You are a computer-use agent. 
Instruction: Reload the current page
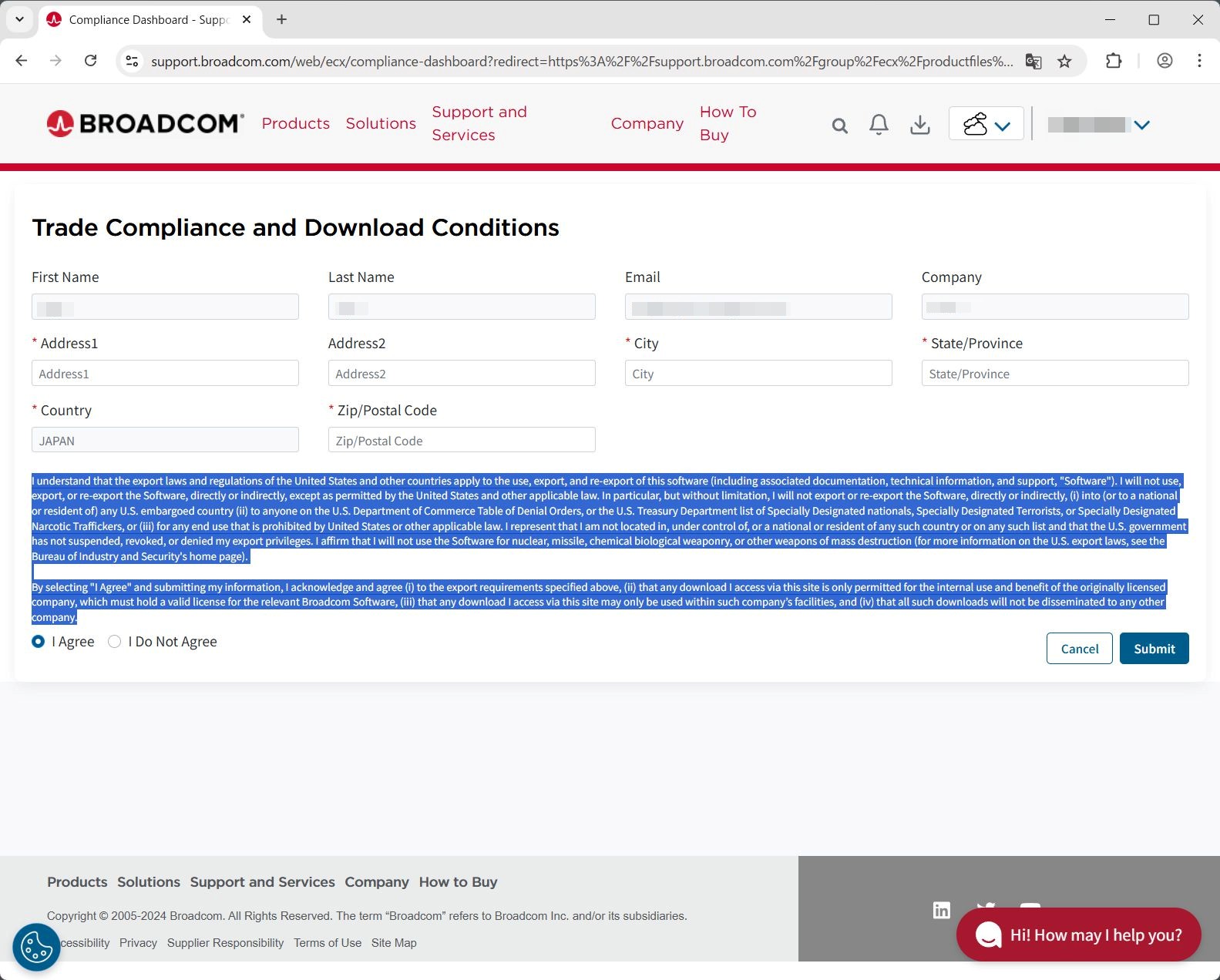90,61
